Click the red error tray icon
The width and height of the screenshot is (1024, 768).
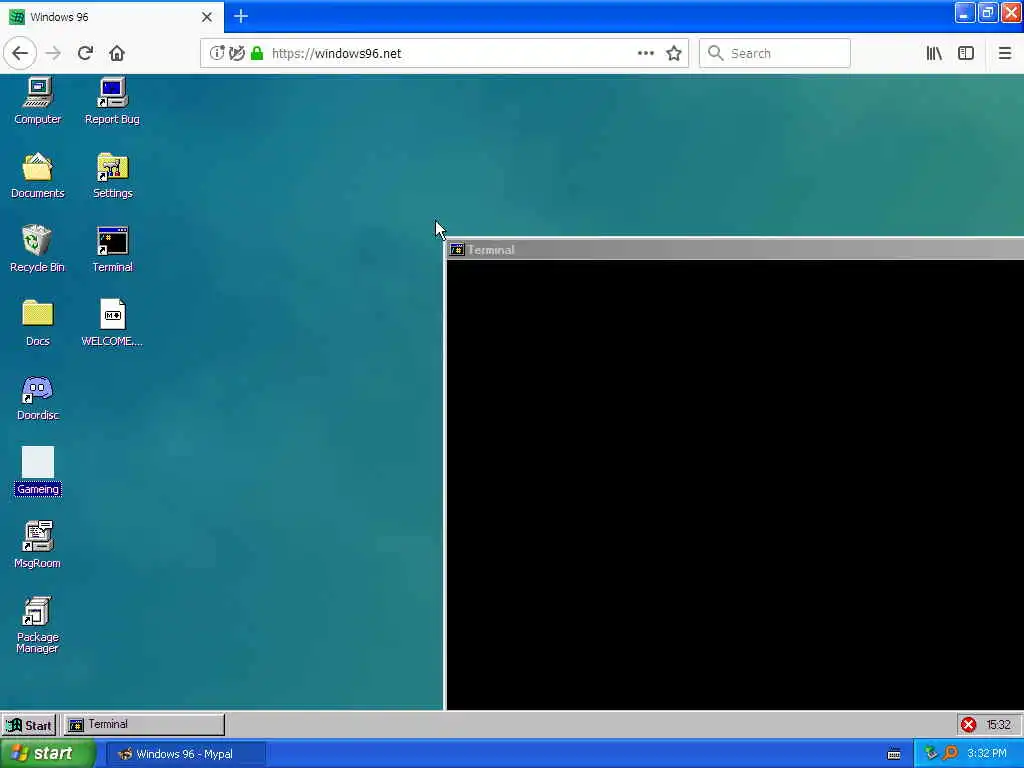[x=968, y=725]
